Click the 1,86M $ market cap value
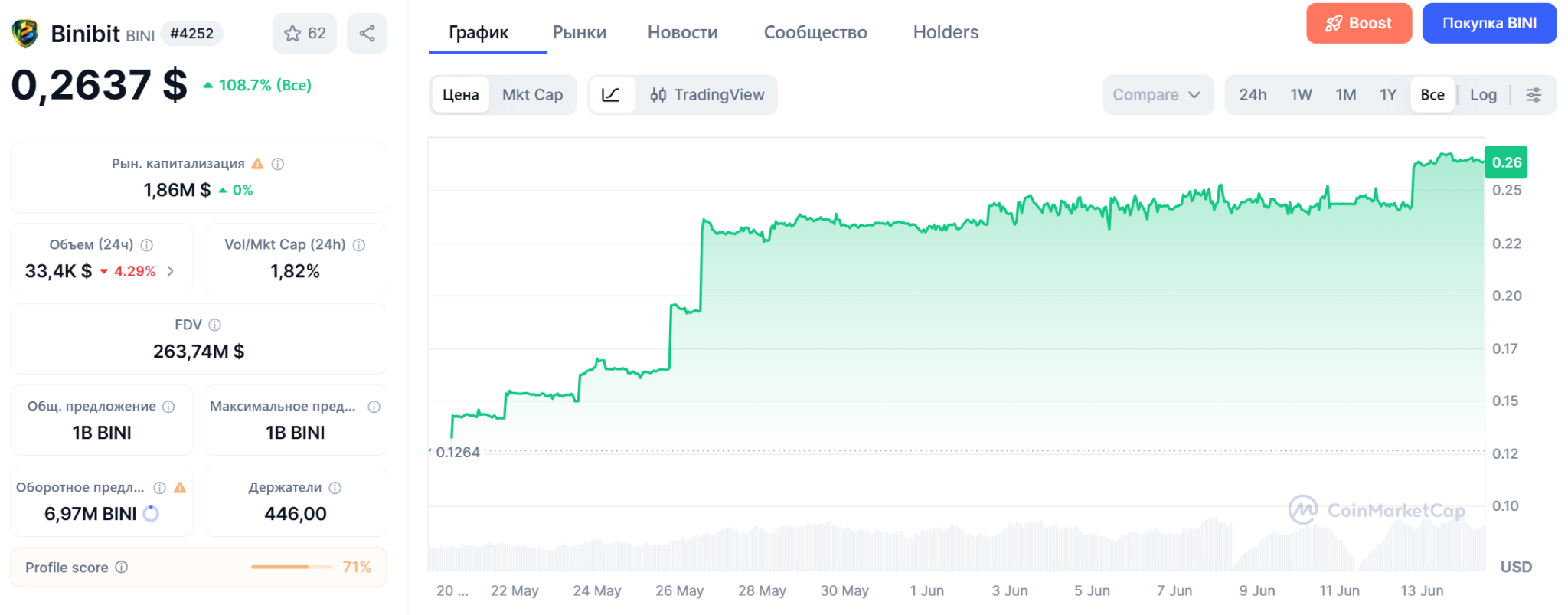Screen dimensions: 1568x615 pyautogui.click(x=177, y=190)
